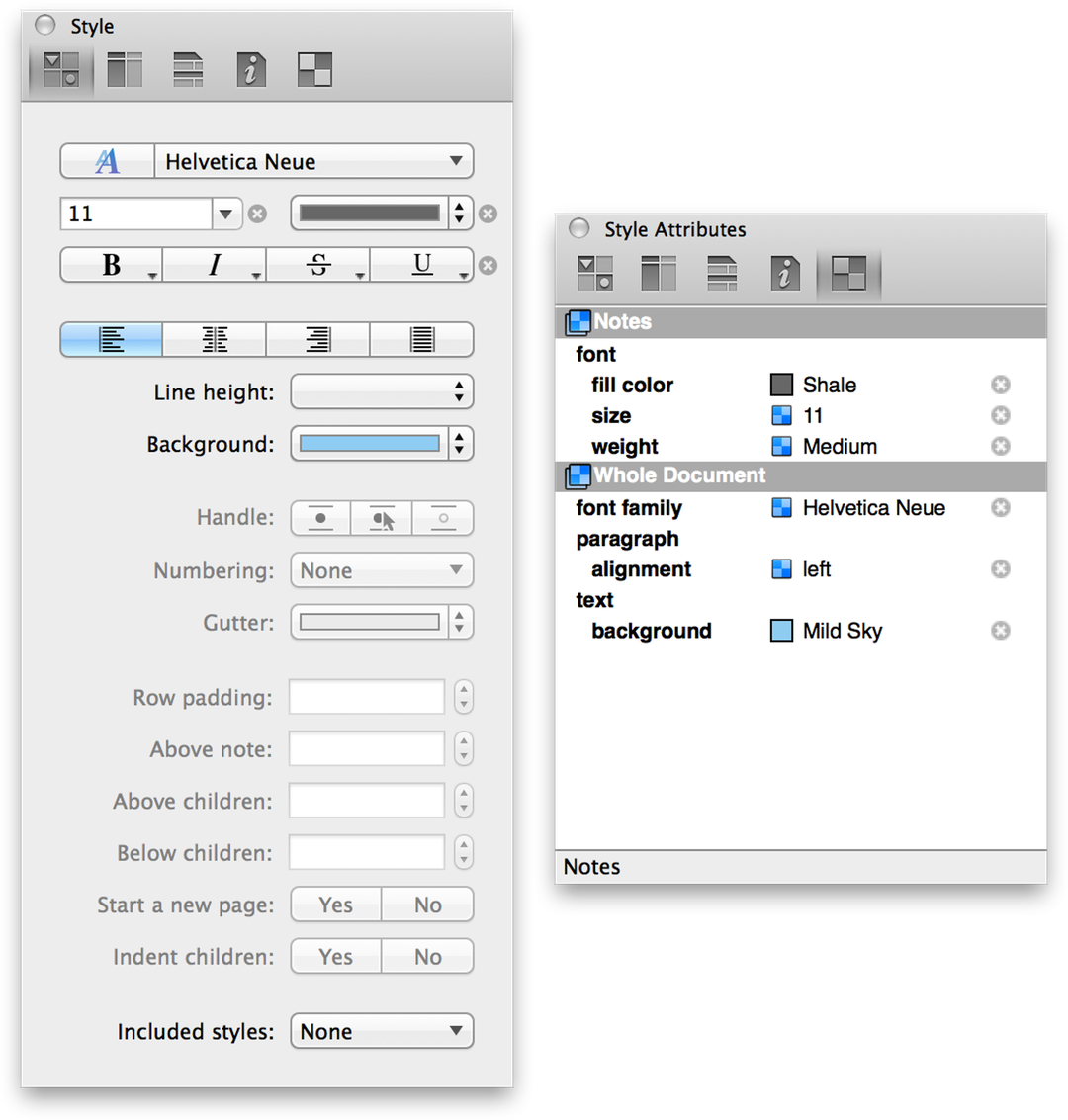Open the Gutter color popup arrows
Screen dimensions: 1068x1120
[x=460, y=622]
